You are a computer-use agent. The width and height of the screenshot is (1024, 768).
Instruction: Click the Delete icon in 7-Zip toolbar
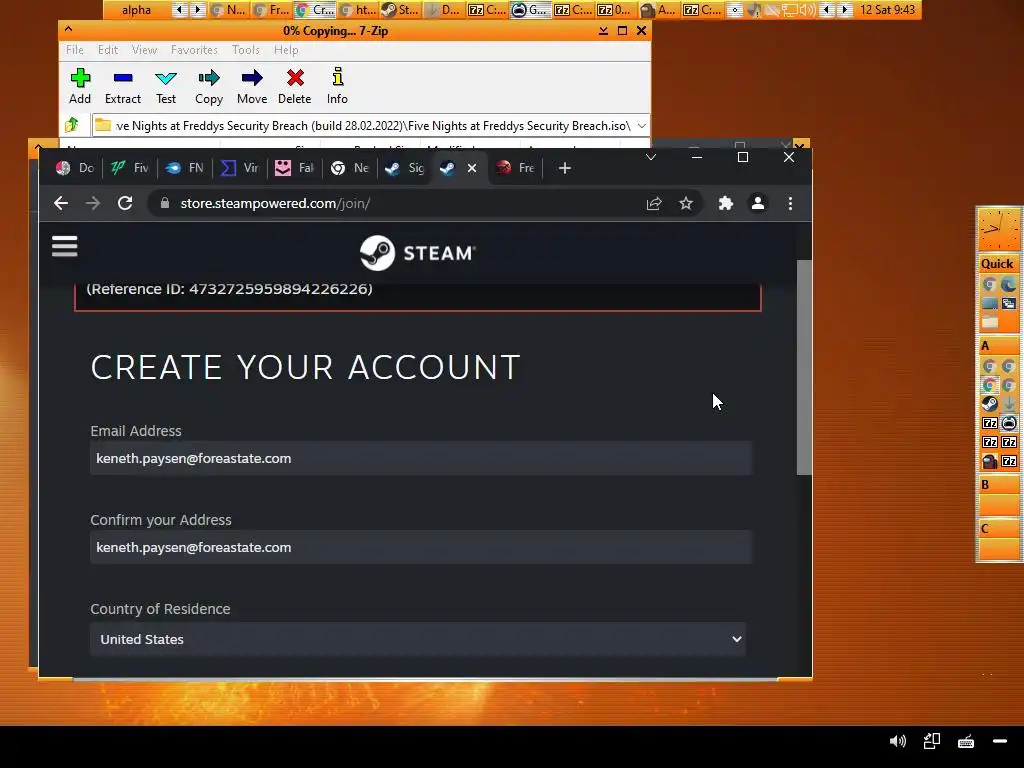click(x=295, y=86)
